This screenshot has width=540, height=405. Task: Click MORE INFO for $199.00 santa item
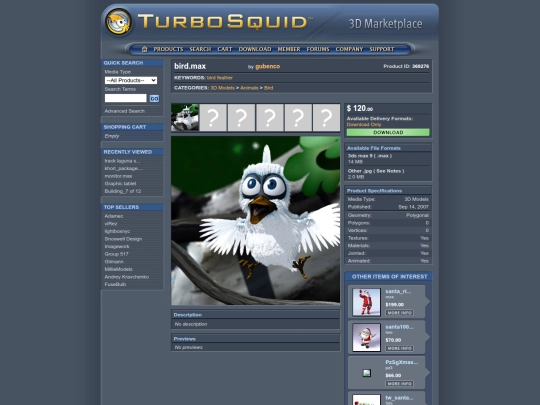tap(399, 313)
